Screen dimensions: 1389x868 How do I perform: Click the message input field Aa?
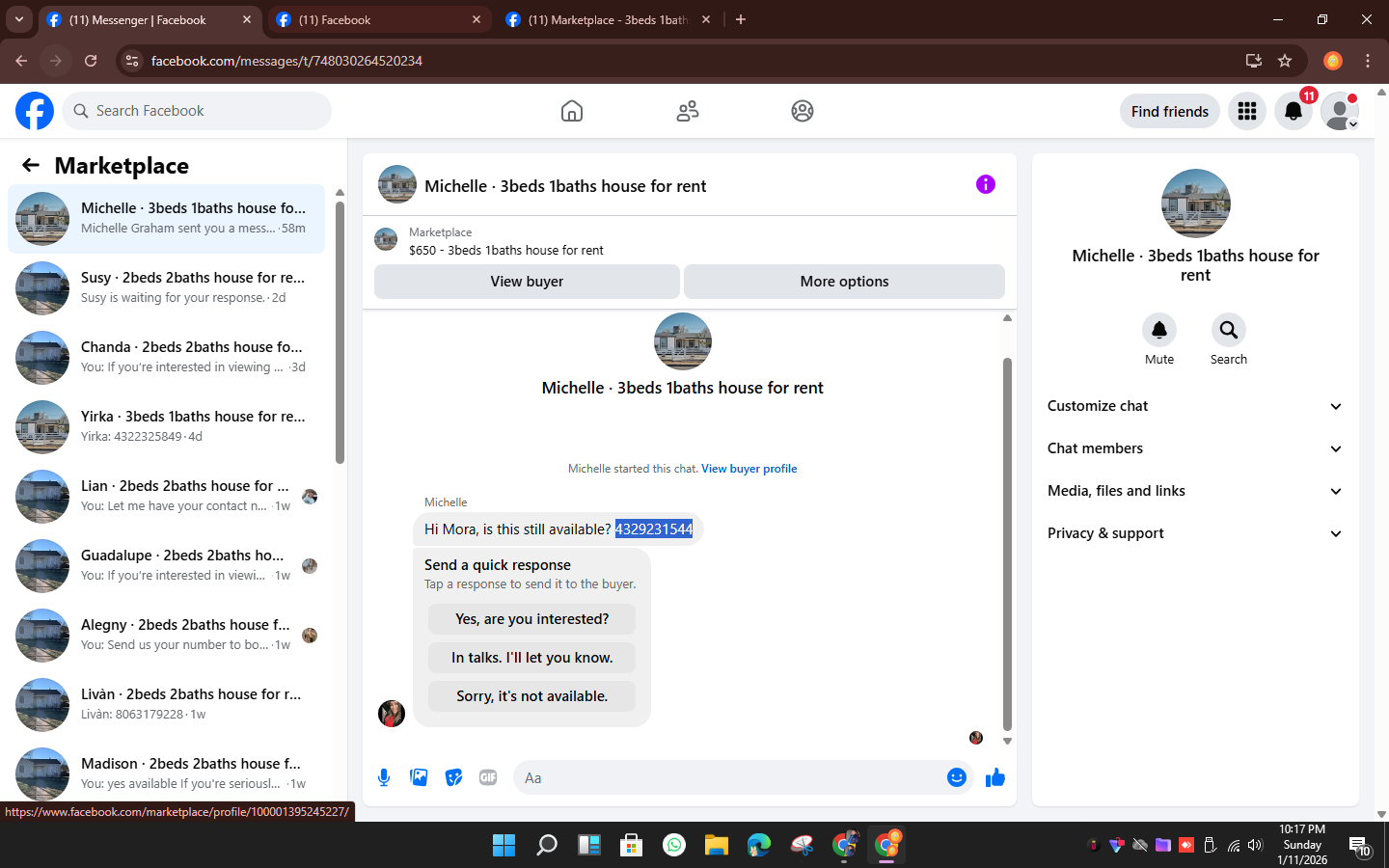click(730, 777)
